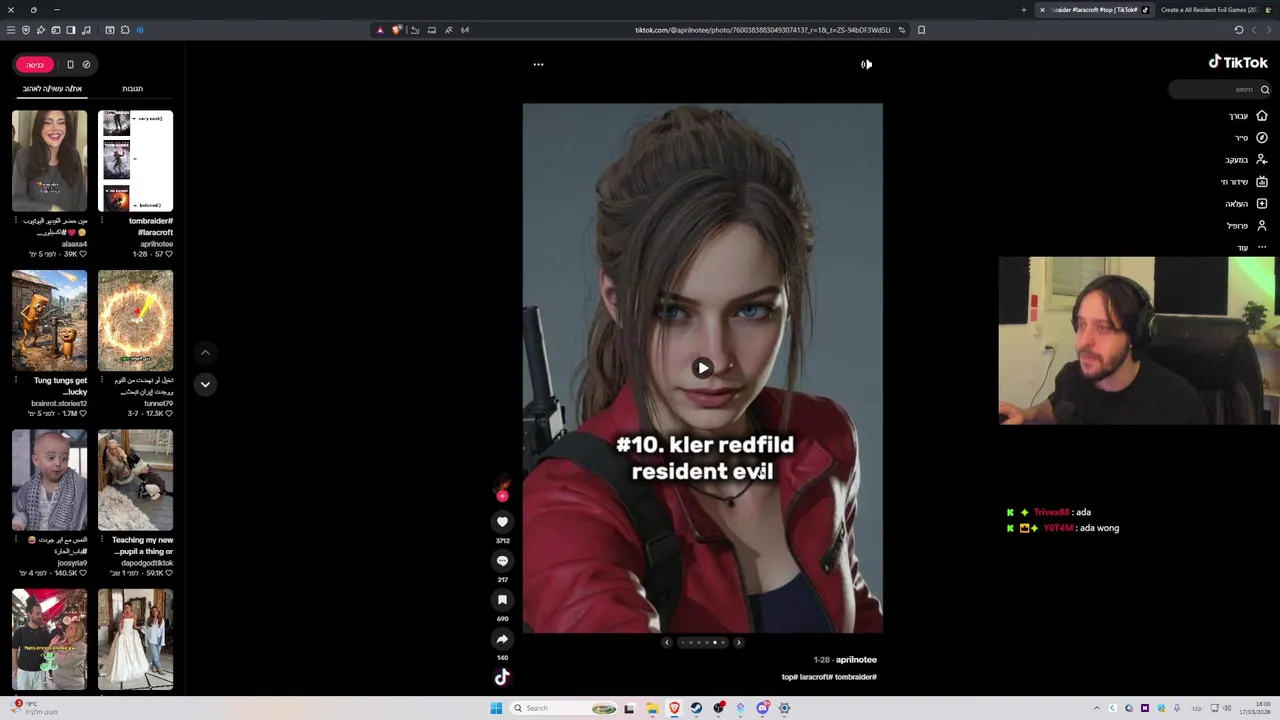
Task: Go to previous slide arrow
Action: 667,642
